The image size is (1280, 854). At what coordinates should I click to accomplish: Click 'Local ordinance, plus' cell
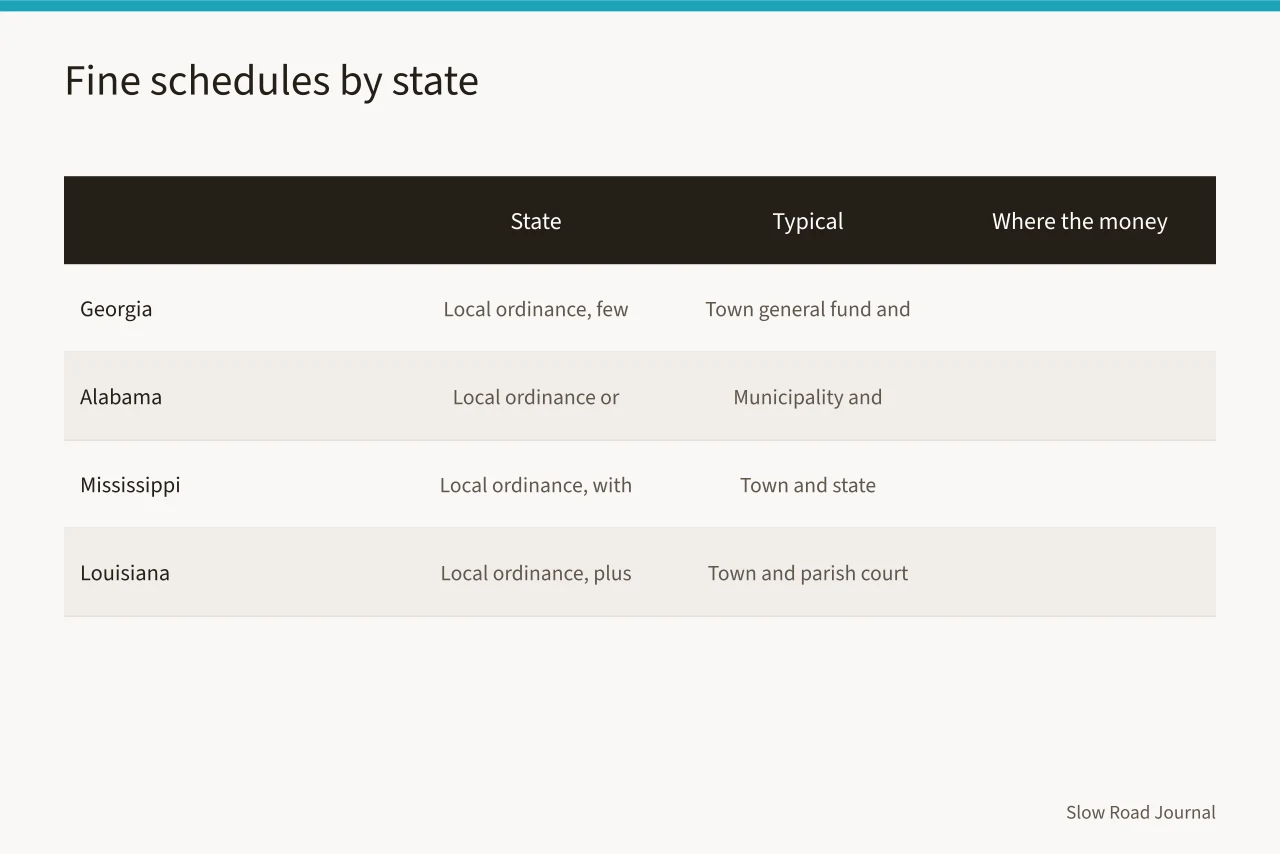click(536, 573)
